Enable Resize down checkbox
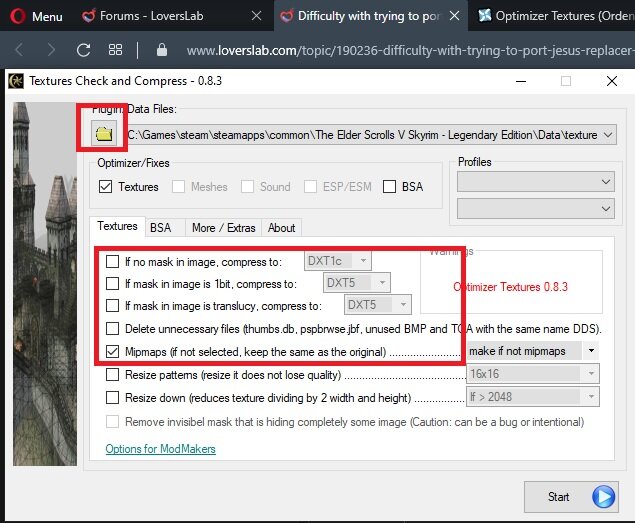Screen dimensions: 635x523 pyautogui.click(x=112, y=397)
